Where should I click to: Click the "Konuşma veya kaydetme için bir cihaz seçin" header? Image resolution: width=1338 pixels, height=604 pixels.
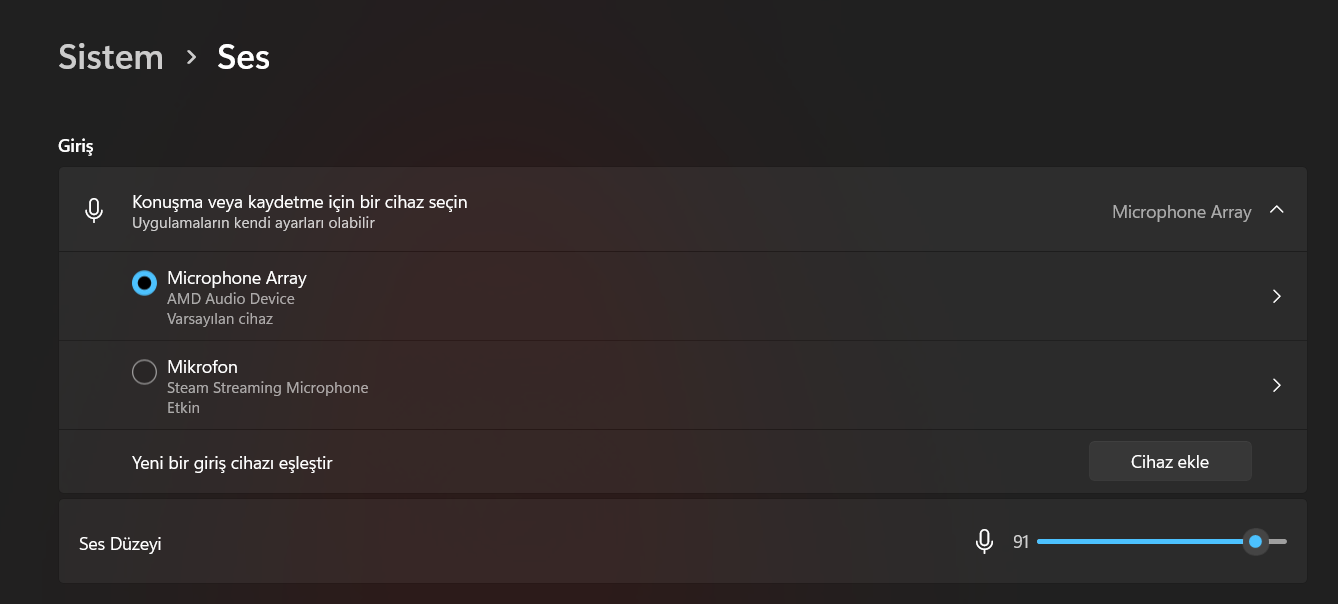(x=299, y=202)
